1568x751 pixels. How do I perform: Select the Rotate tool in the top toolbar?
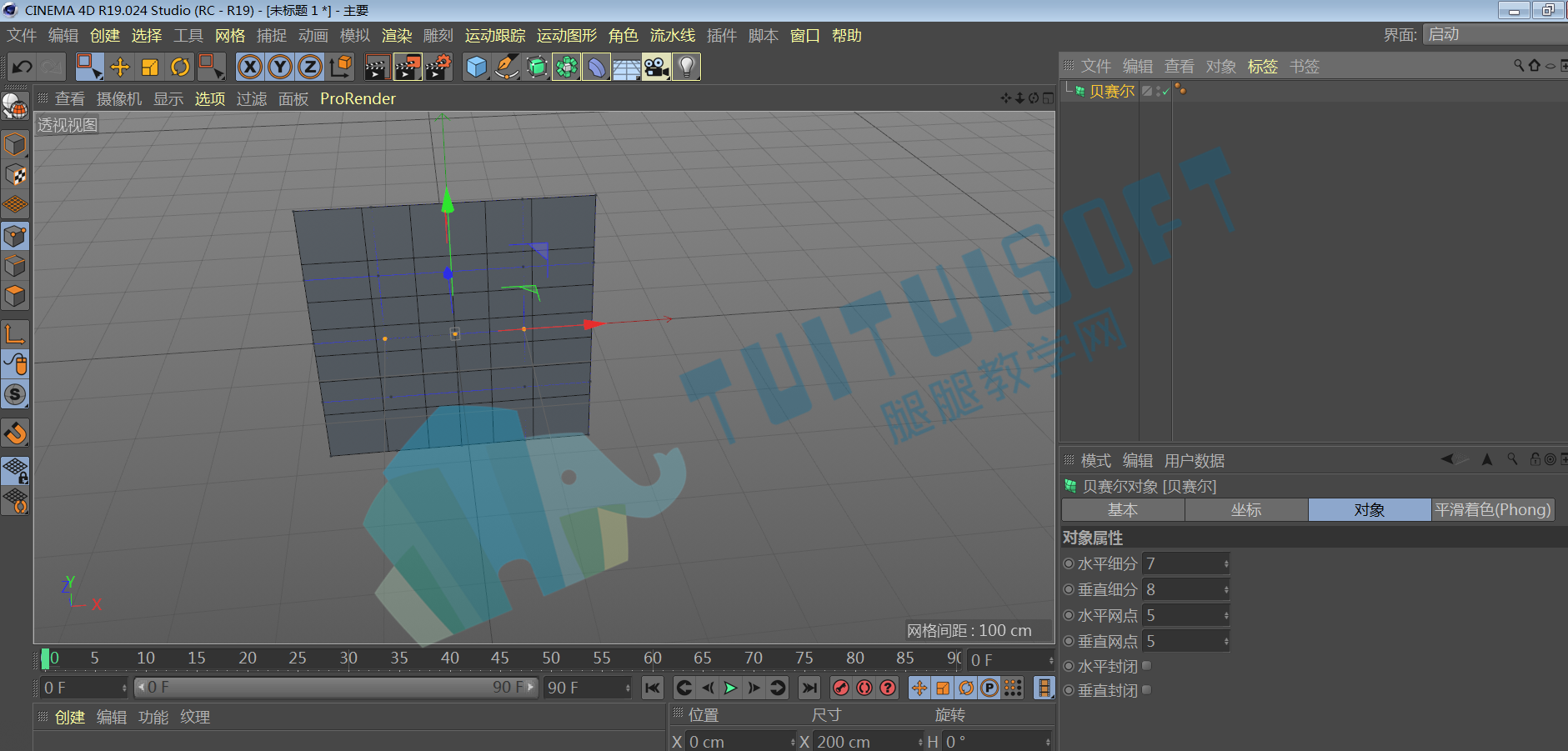180,67
